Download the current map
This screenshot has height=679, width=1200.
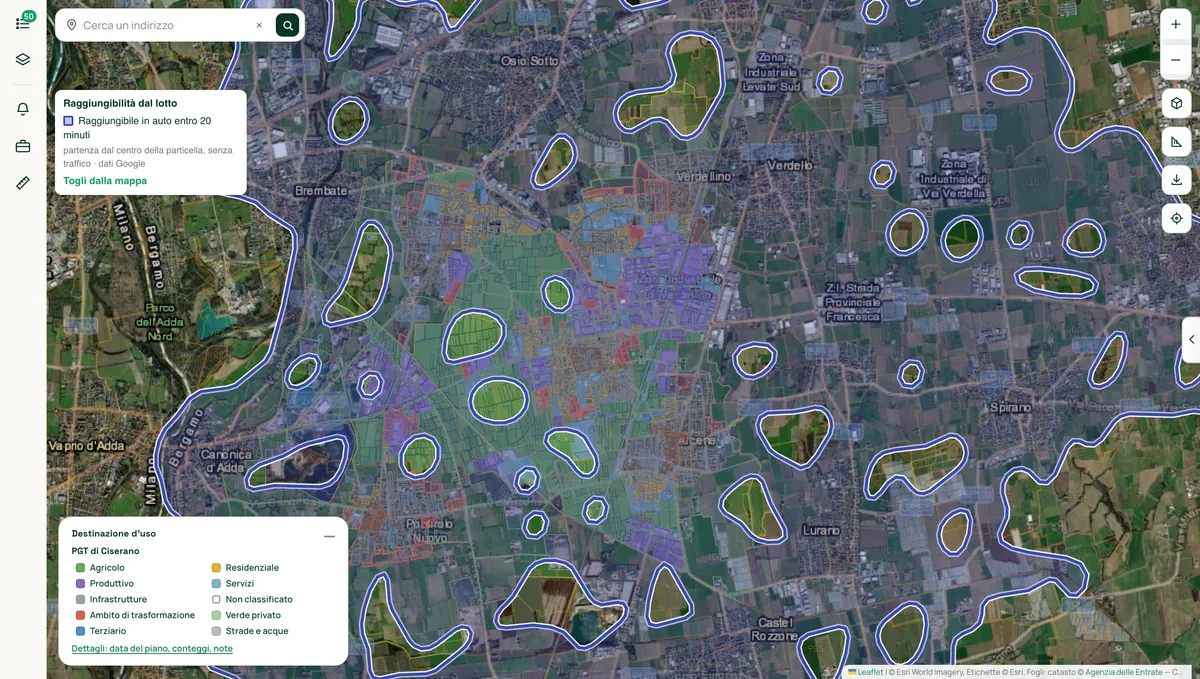[x=1176, y=180]
